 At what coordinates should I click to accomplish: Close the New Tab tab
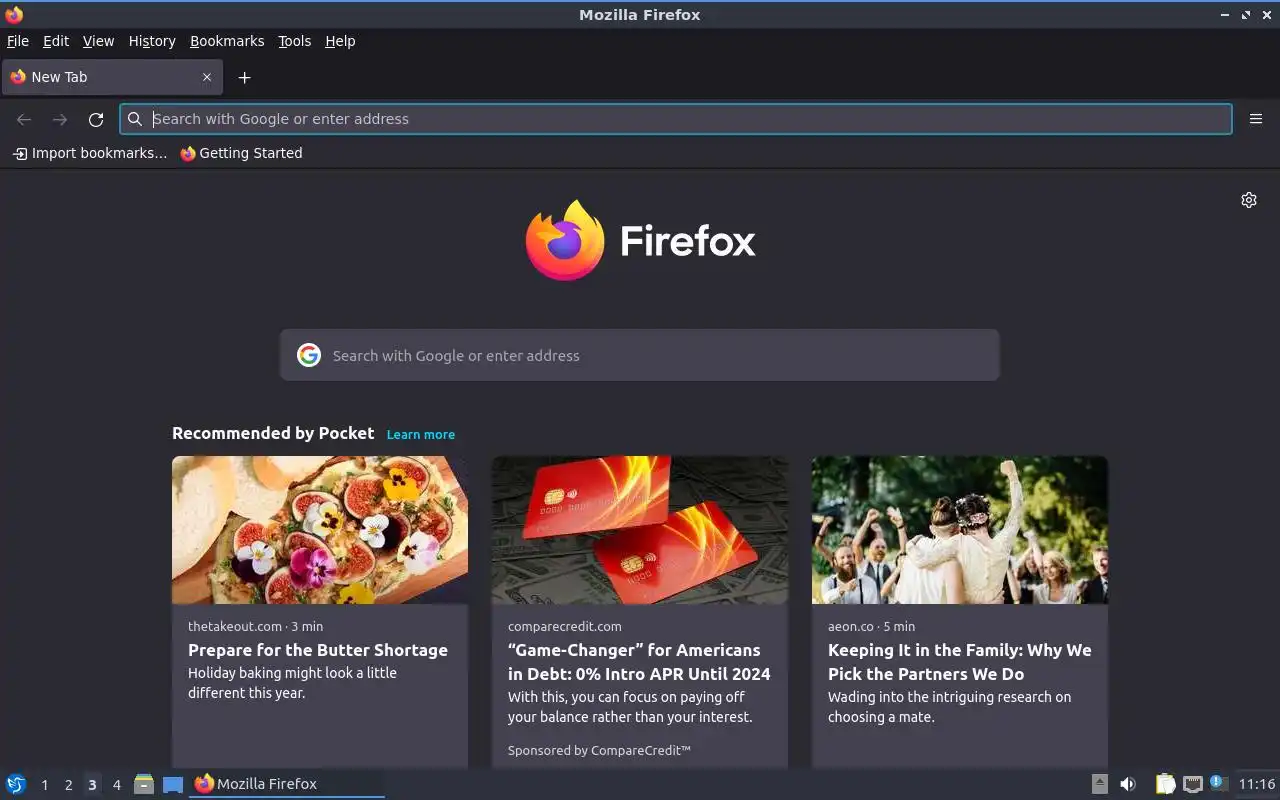(x=207, y=77)
